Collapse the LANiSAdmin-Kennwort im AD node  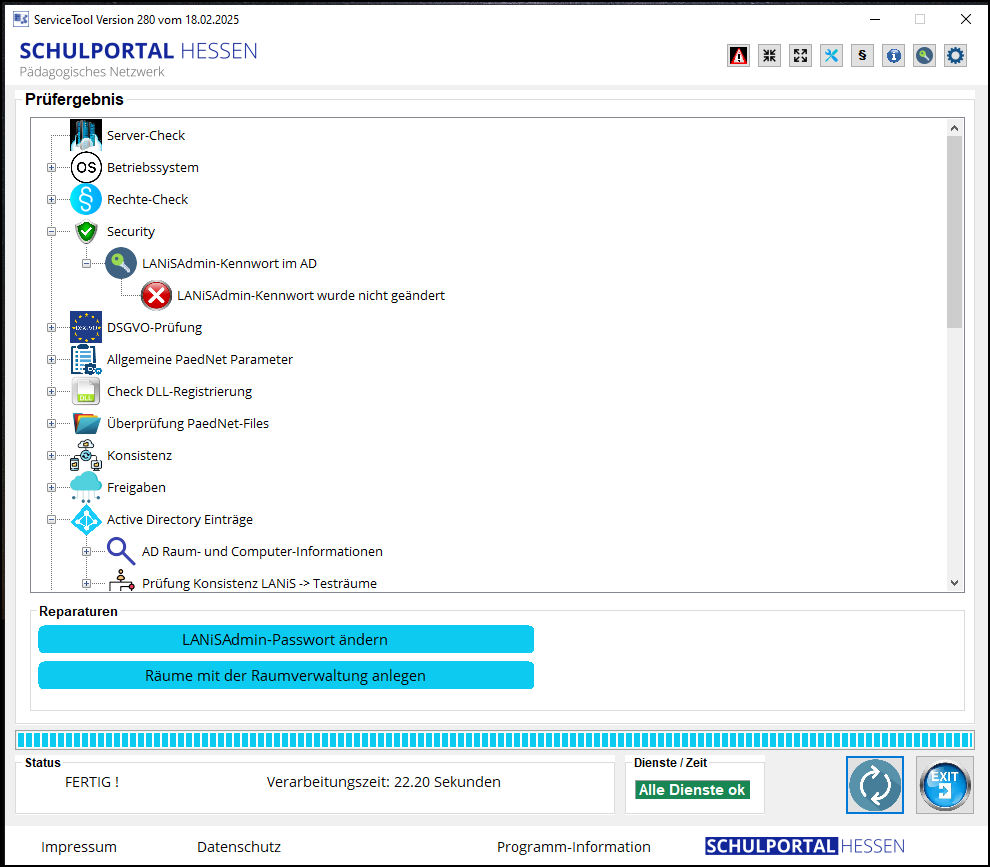point(86,263)
